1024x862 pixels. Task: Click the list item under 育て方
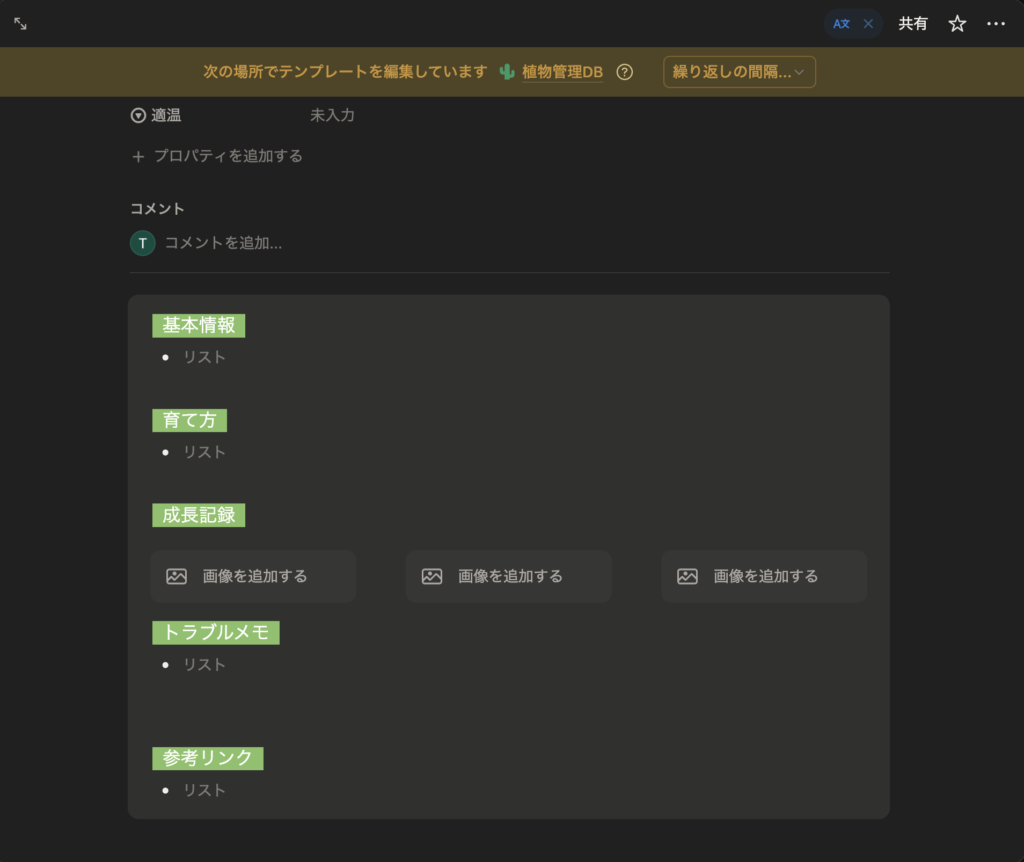point(205,452)
